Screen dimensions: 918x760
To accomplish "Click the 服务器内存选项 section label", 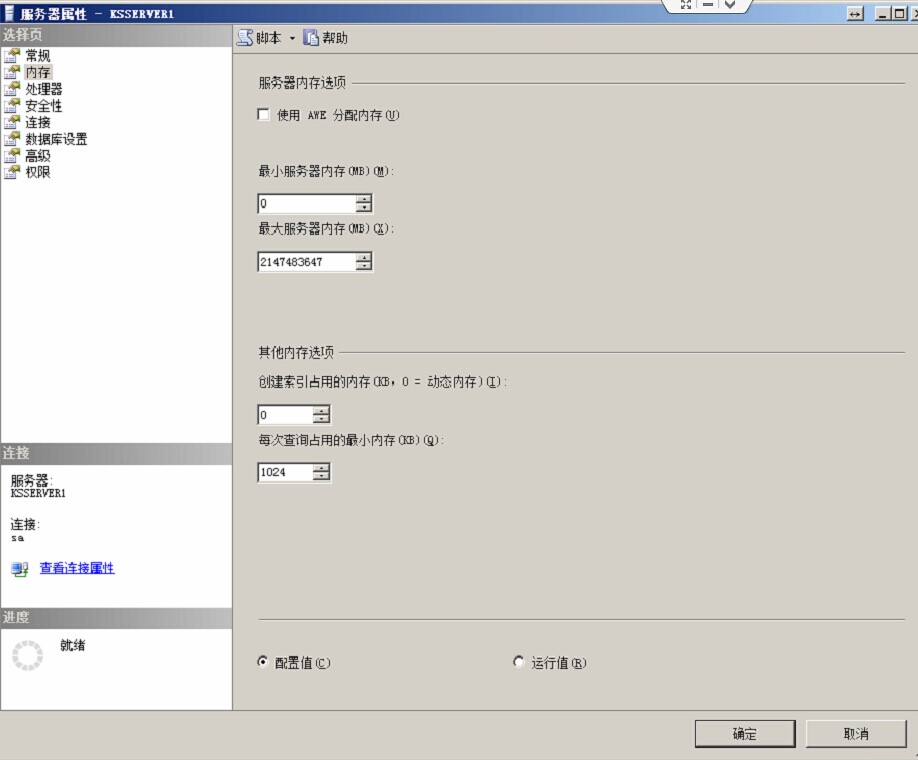I will [x=302, y=83].
